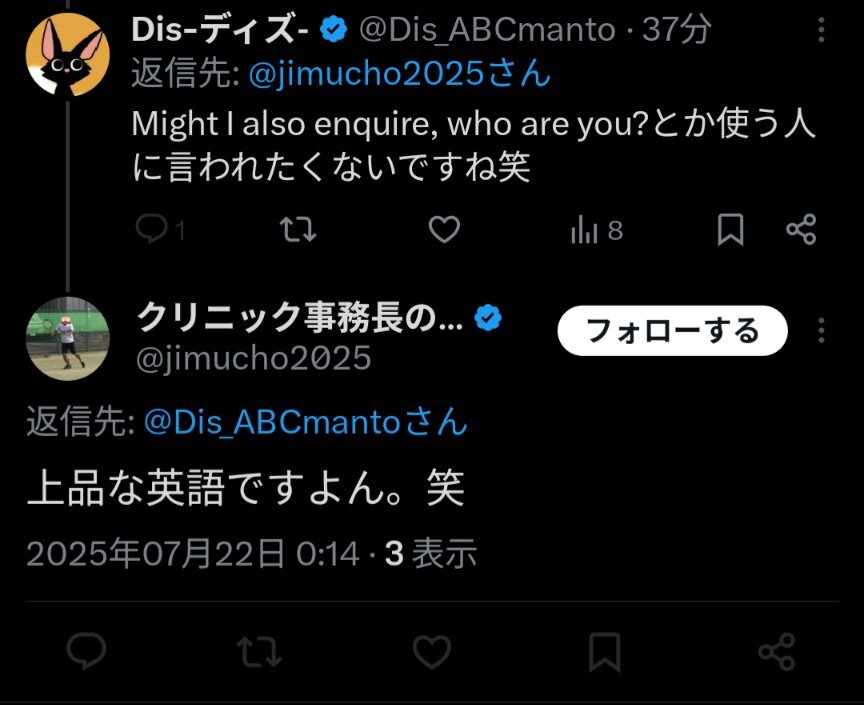View analytics with 8 views
Viewport: 864px width, 705px height.
coord(597,230)
